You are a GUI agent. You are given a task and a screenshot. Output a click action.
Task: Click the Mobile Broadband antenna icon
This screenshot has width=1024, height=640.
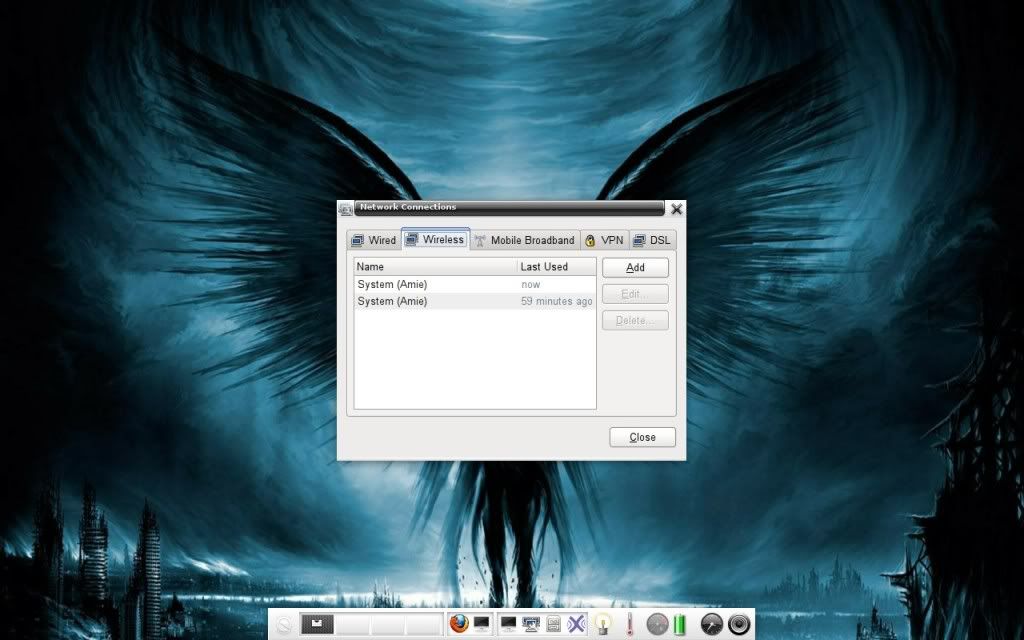click(x=480, y=240)
